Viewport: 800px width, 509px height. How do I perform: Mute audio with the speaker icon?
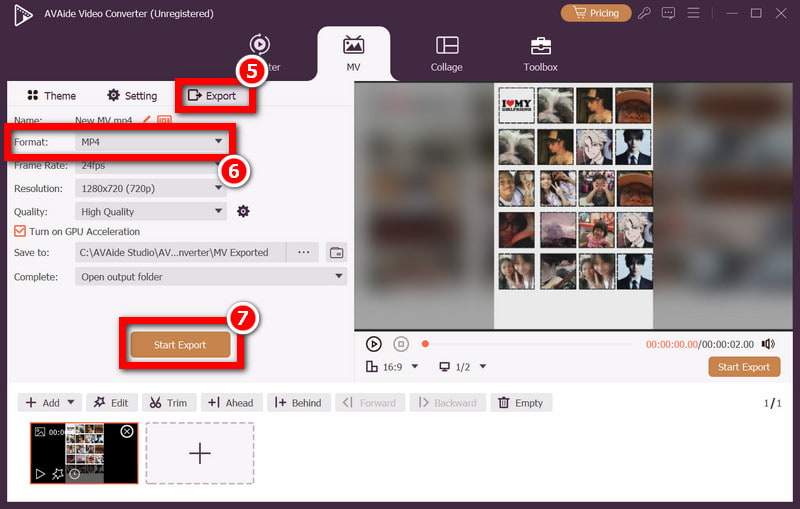coord(768,344)
